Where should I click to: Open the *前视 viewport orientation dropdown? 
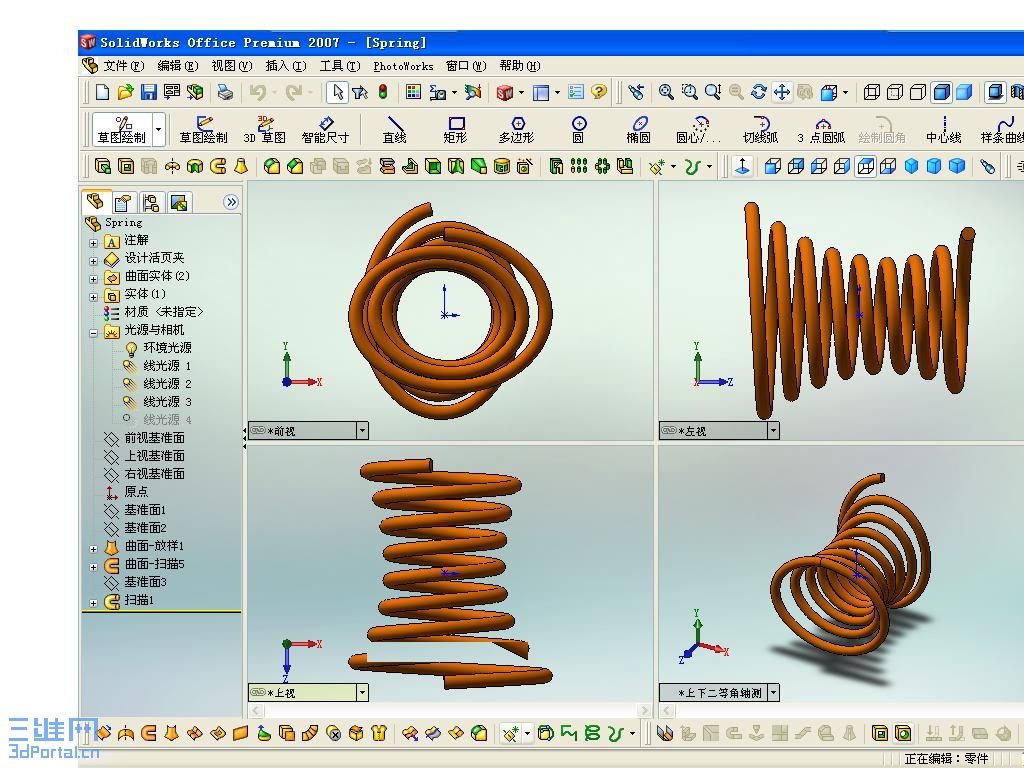[362, 430]
